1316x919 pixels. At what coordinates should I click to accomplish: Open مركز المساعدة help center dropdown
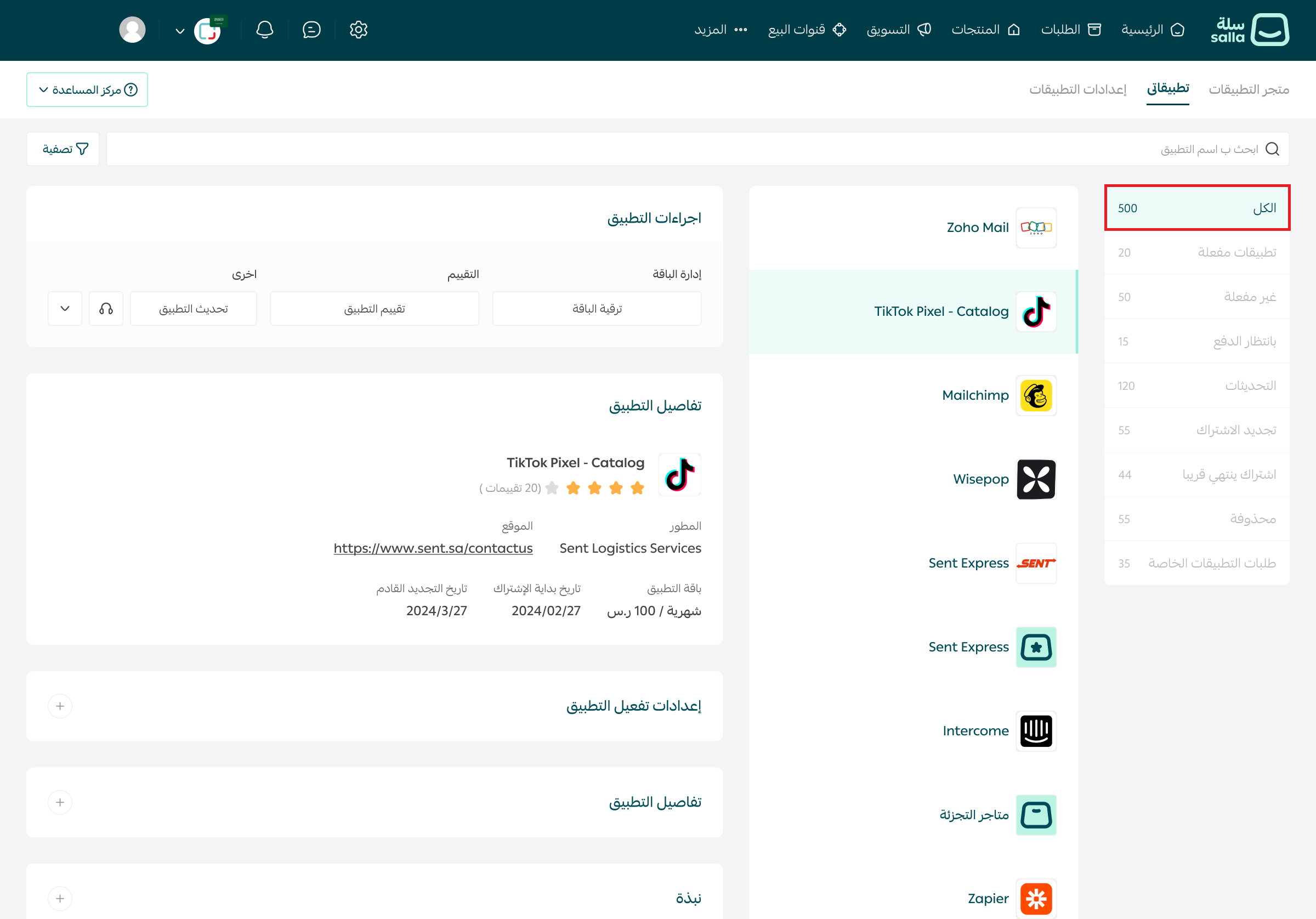(87, 89)
